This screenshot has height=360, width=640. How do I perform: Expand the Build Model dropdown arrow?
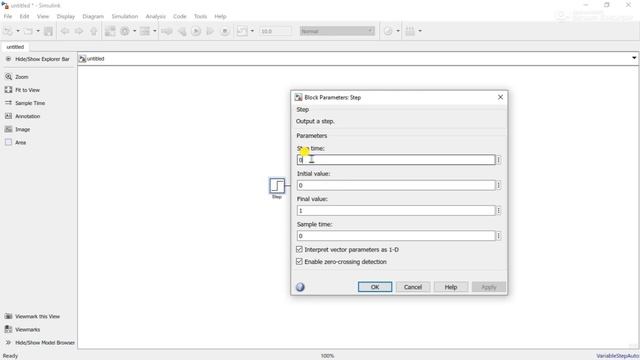coord(420,31)
